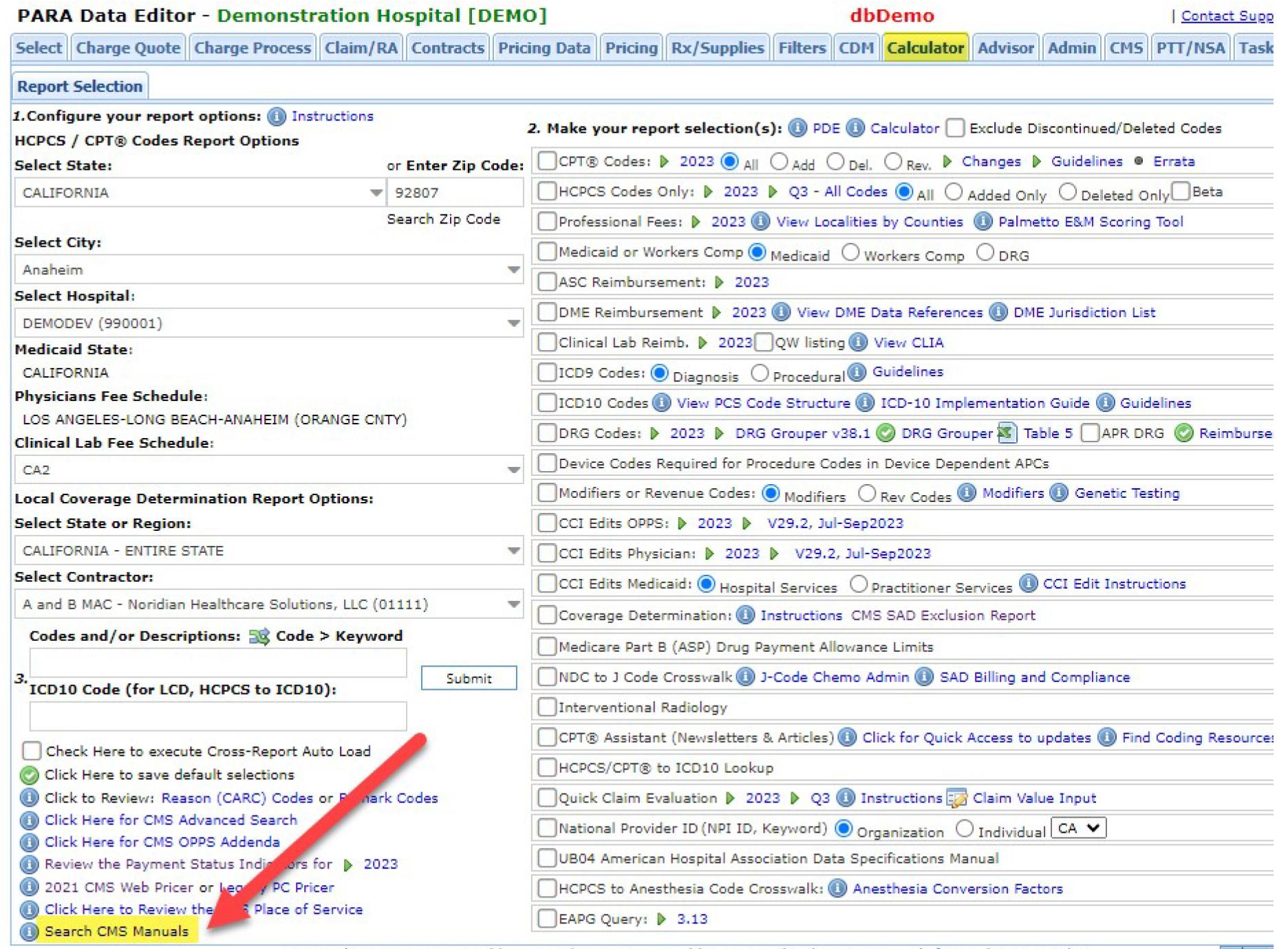Open the Select Contractor dropdown
Image resolution: width=1288 pixels, height=949 pixels.
268,604
